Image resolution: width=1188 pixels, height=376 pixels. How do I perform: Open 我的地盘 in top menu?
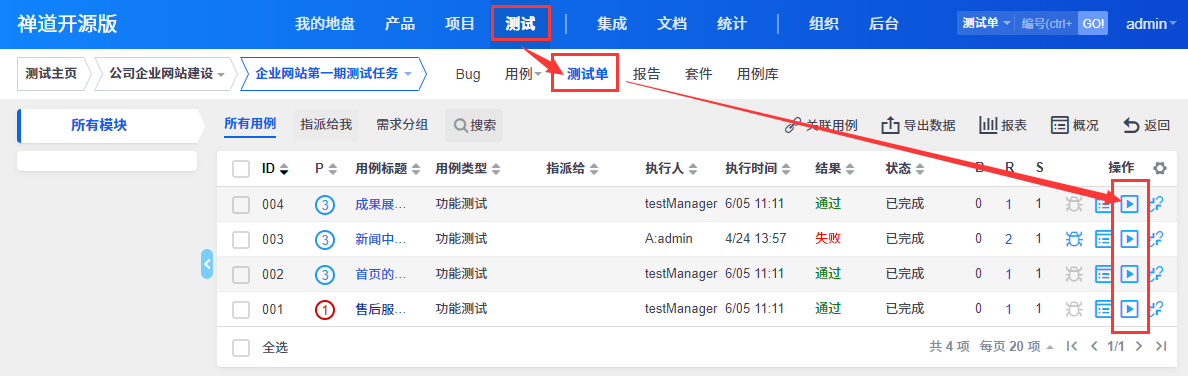click(325, 24)
